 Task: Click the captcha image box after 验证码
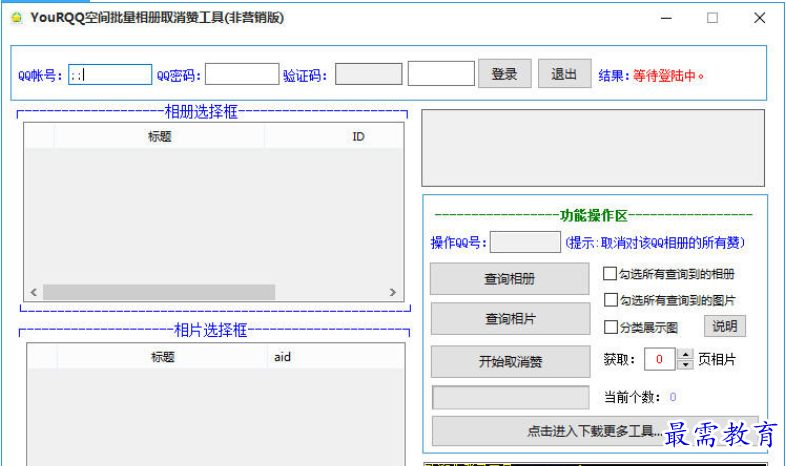tap(368, 74)
